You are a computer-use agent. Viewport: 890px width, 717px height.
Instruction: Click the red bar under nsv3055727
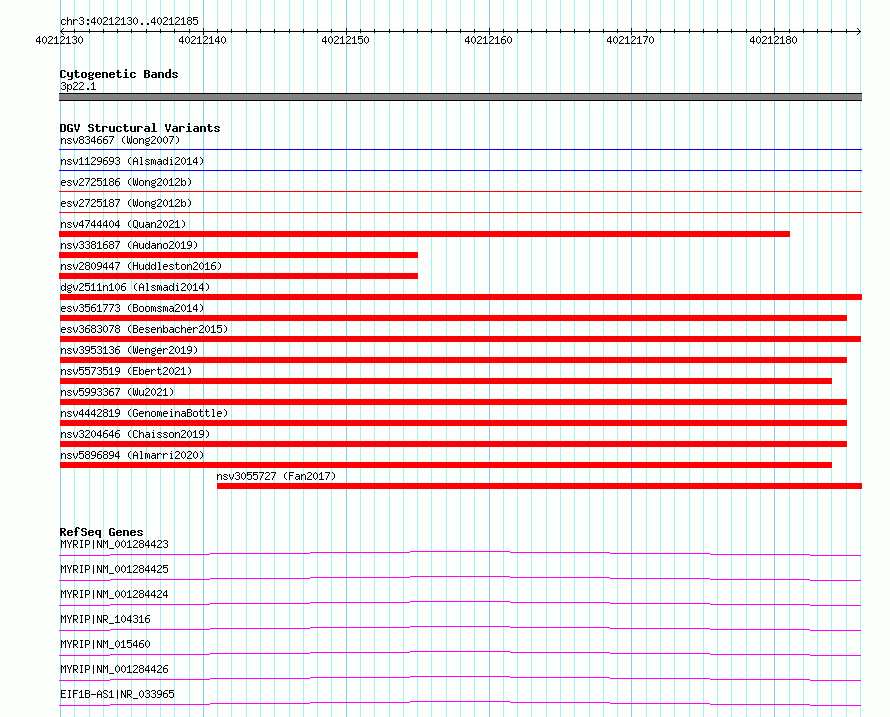click(x=539, y=486)
